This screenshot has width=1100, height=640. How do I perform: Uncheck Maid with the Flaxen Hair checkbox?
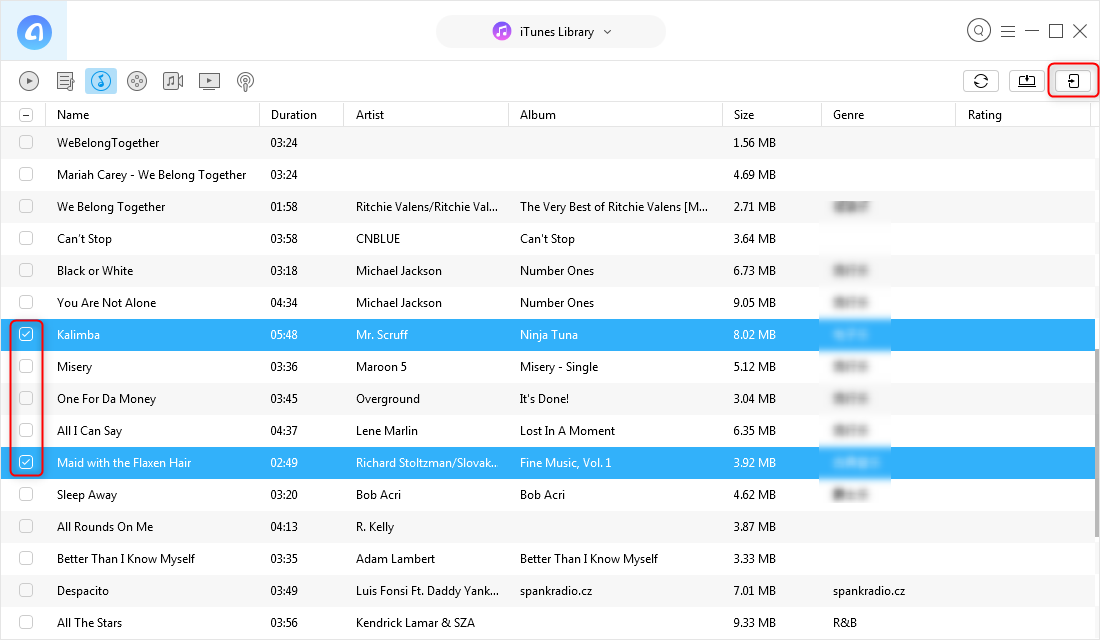(x=26, y=462)
